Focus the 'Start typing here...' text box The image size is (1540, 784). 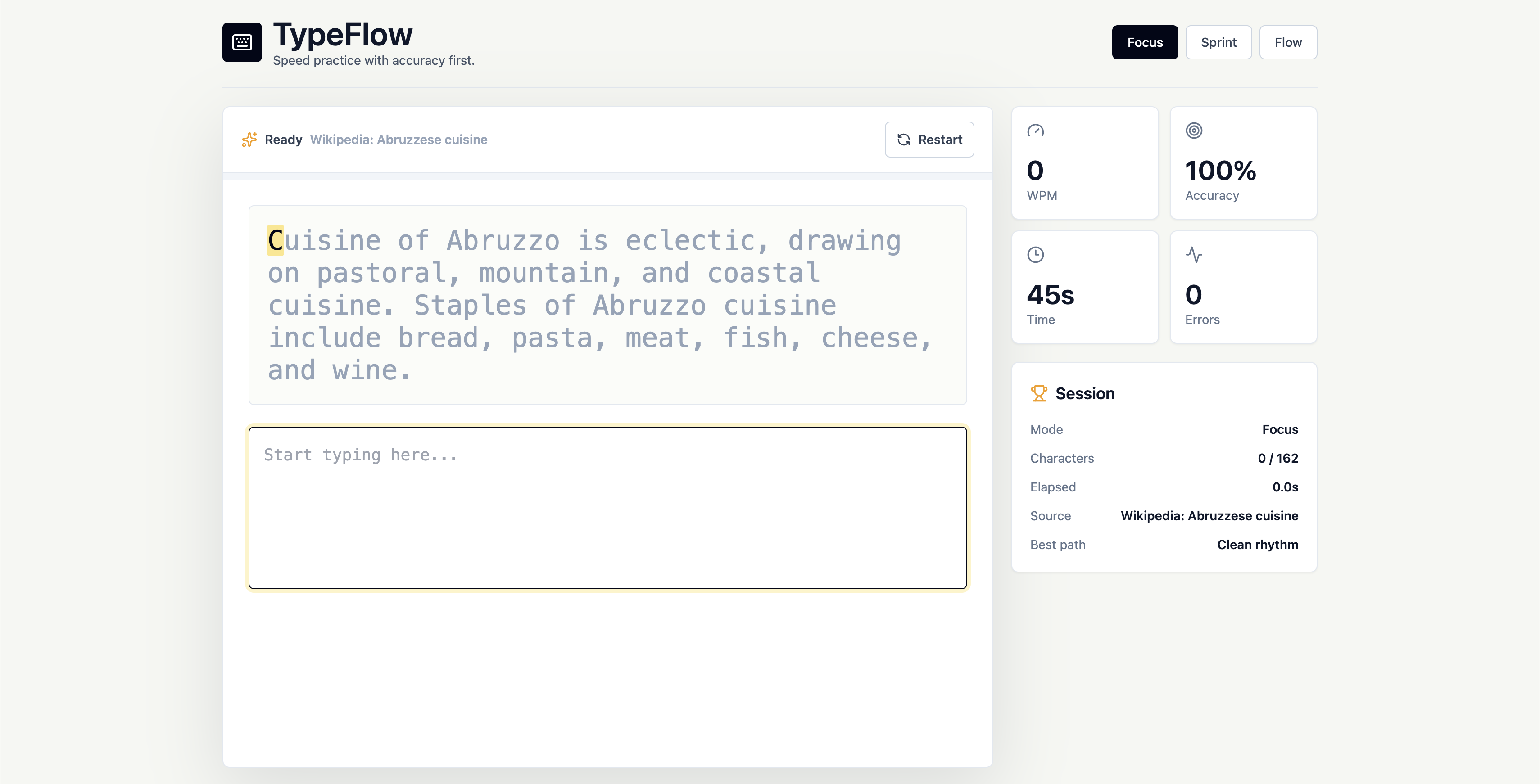tap(607, 507)
